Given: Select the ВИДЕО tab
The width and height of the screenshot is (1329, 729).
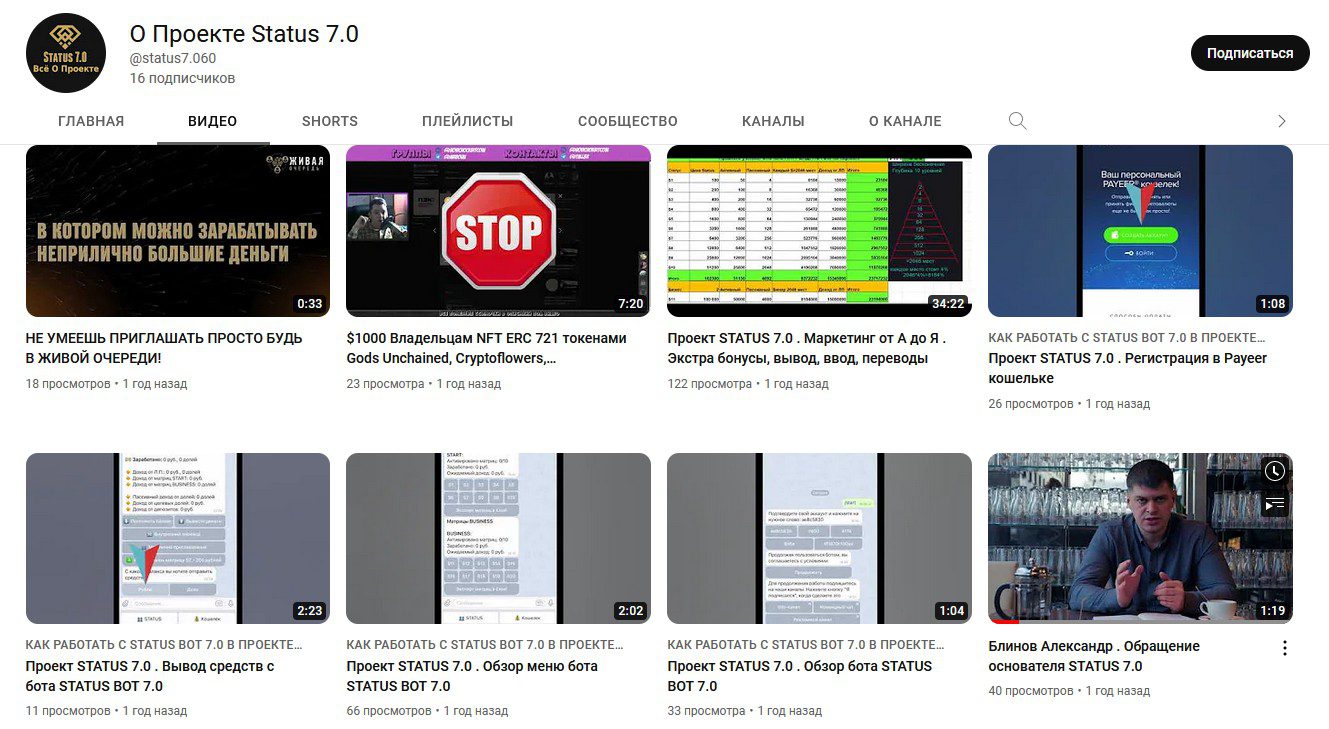Looking at the screenshot, I should pos(213,121).
